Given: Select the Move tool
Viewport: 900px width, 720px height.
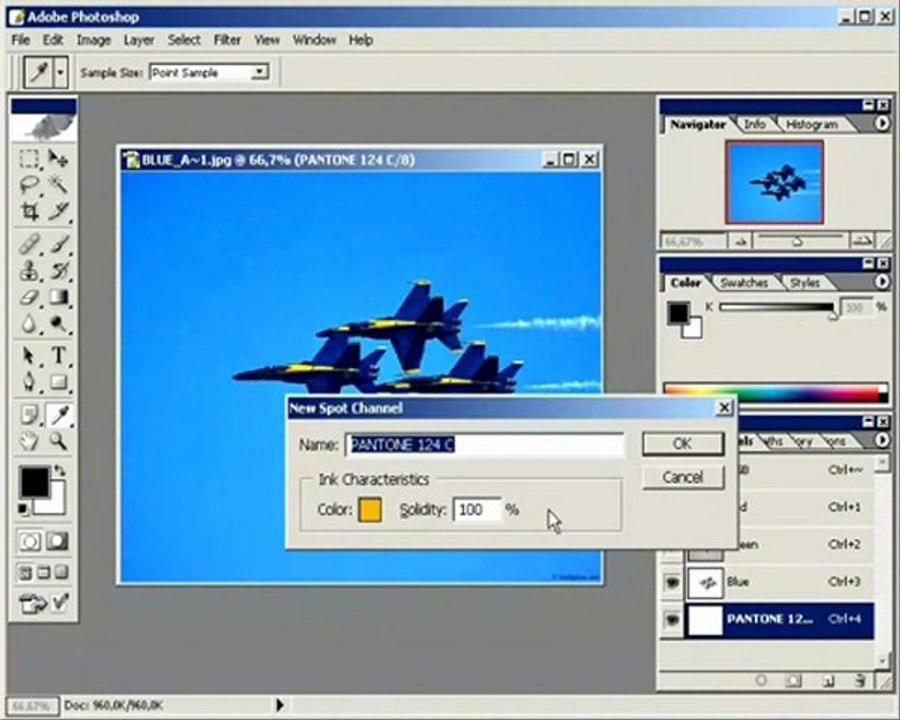Looking at the screenshot, I should coord(59,158).
